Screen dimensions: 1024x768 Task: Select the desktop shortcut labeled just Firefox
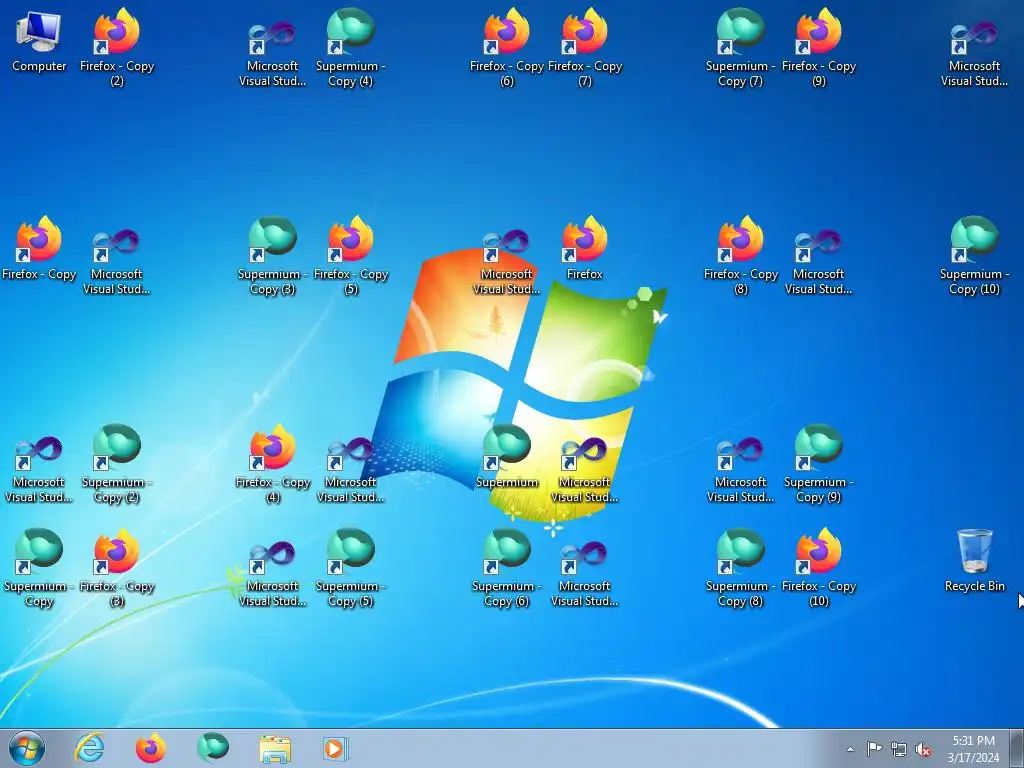point(585,249)
